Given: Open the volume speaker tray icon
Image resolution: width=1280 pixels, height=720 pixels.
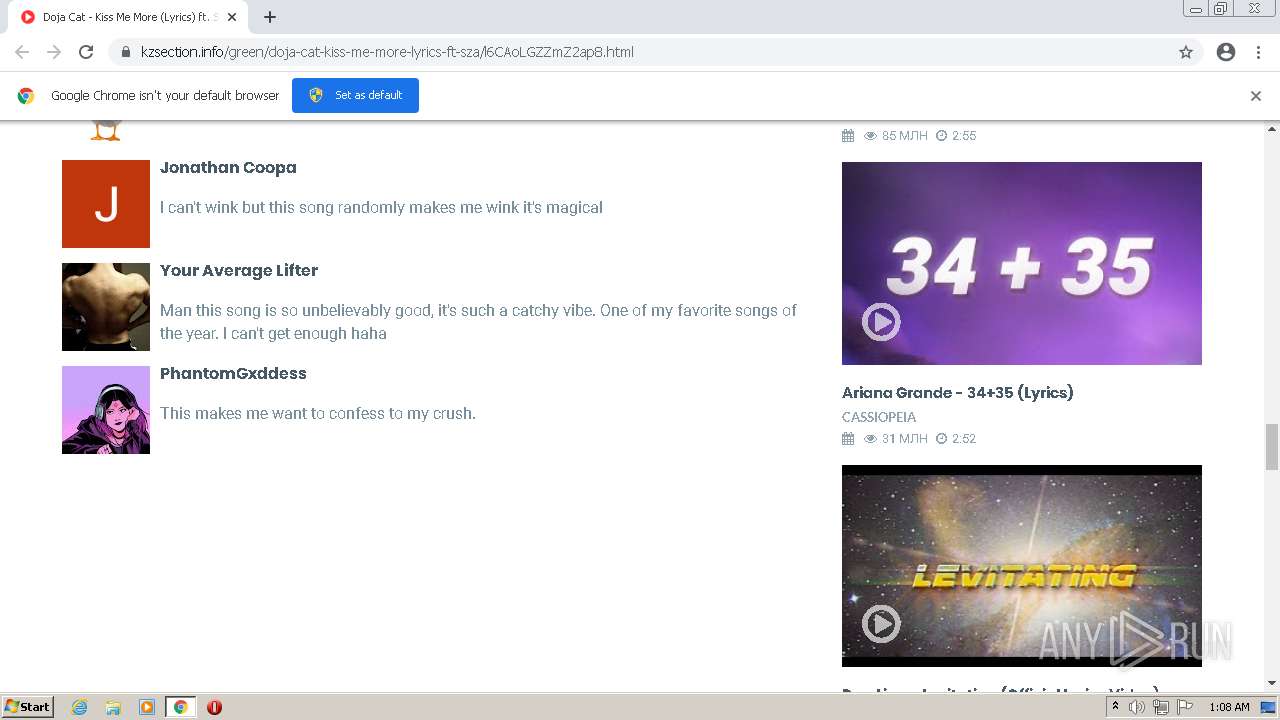Looking at the screenshot, I should point(1137,707).
